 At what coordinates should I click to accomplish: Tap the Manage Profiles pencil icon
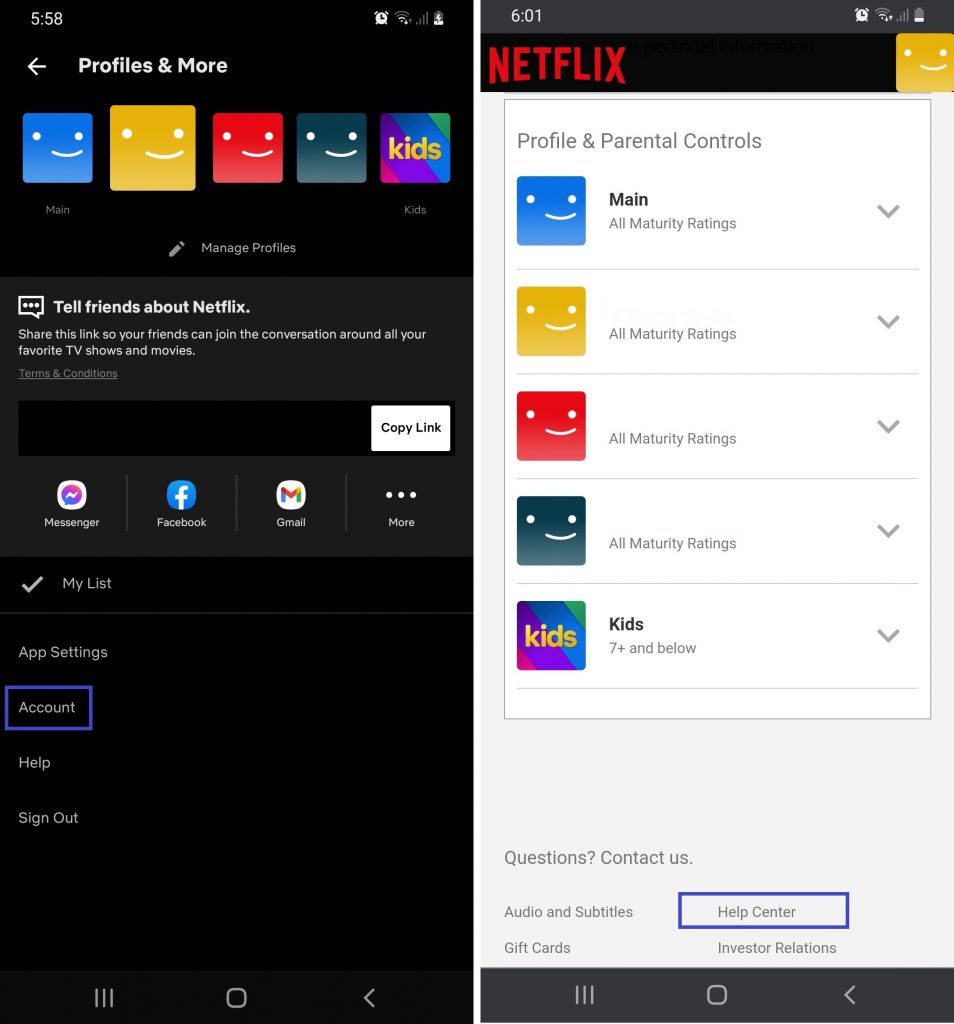pyautogui.click(x=178, y=248)
